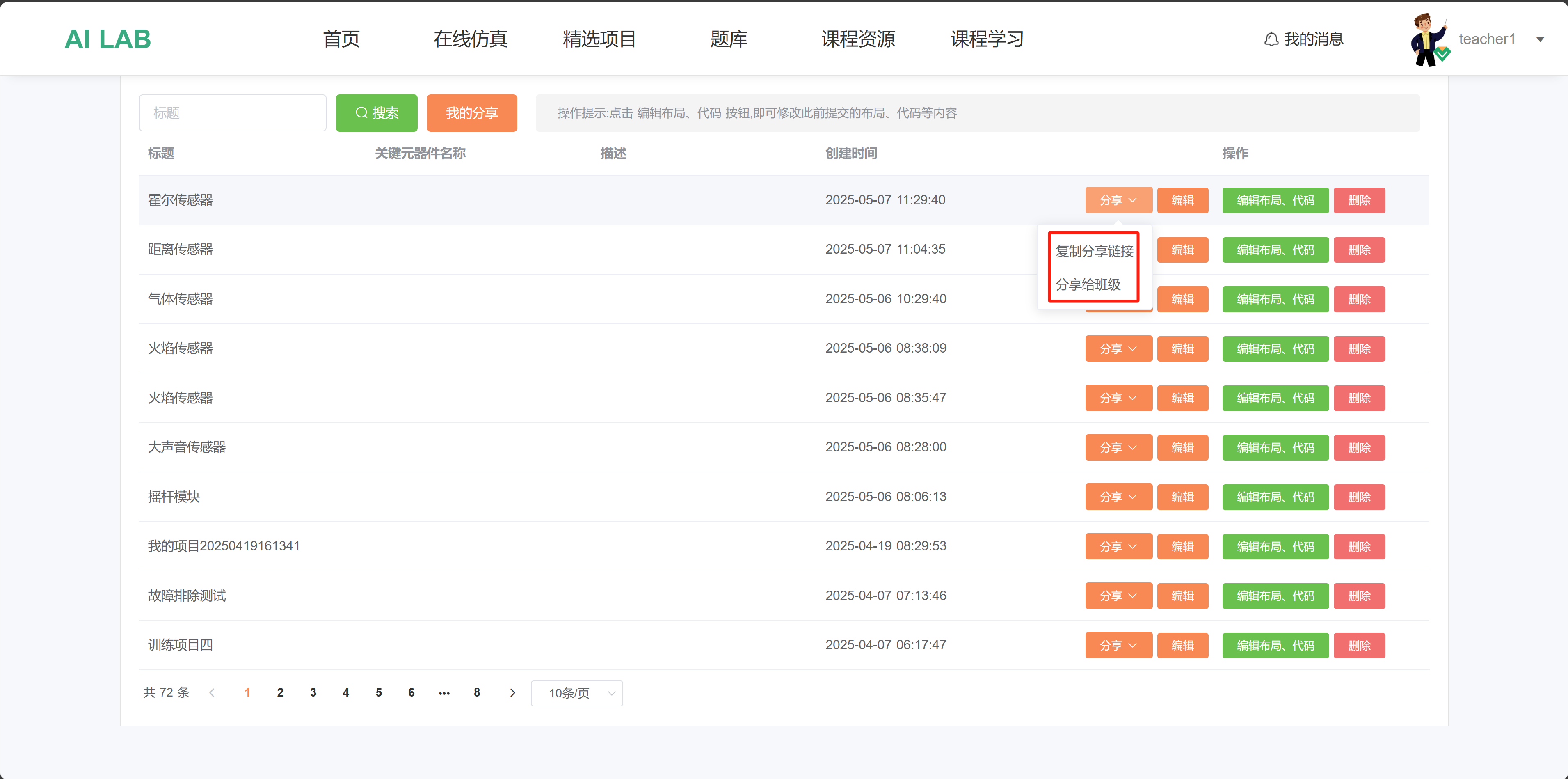Expand the teacher1 user menu arrow
The height and width of the screenshot is (779, 1568).
1540,39
